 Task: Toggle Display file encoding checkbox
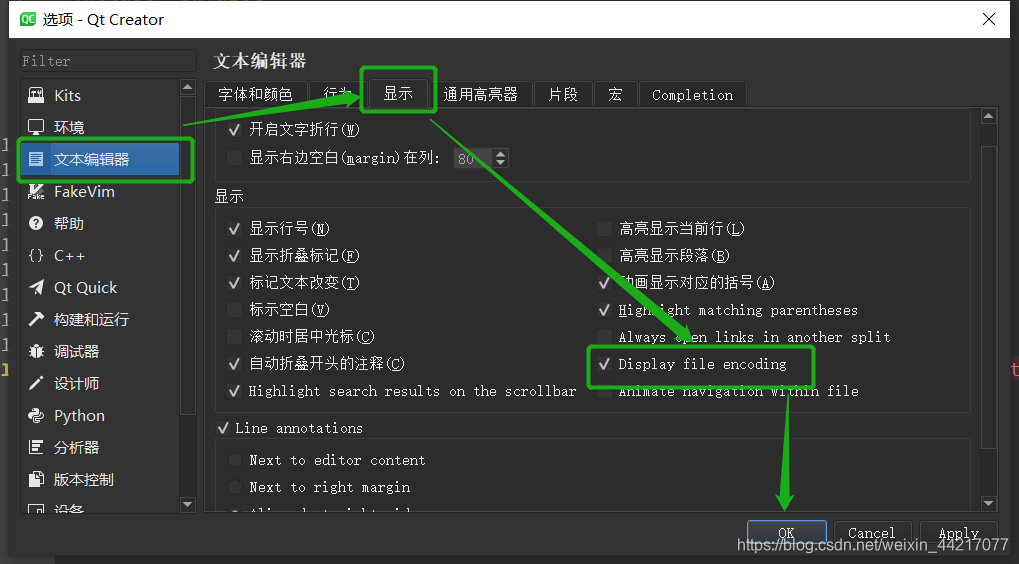[604, 364]
